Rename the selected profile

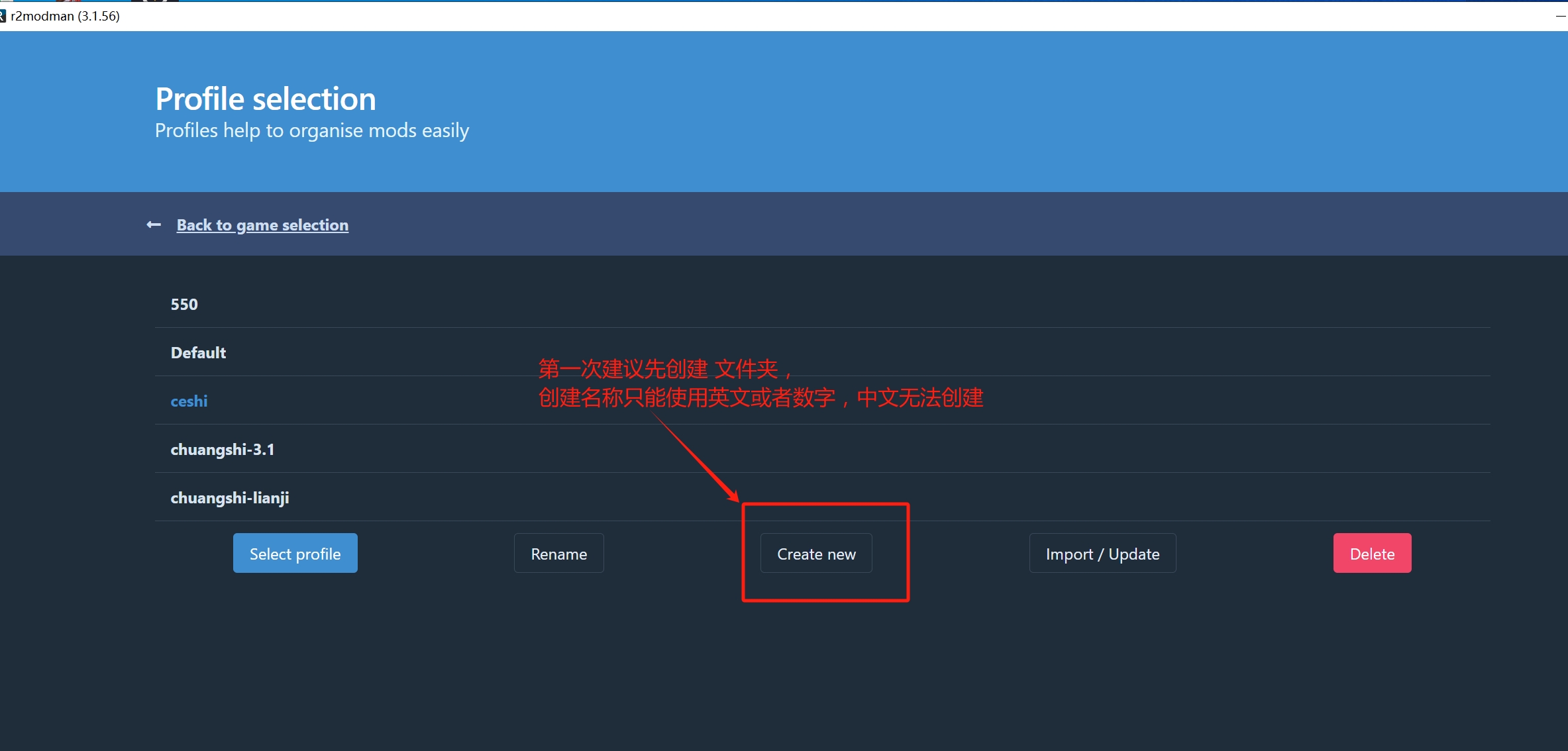click(558, 554)
